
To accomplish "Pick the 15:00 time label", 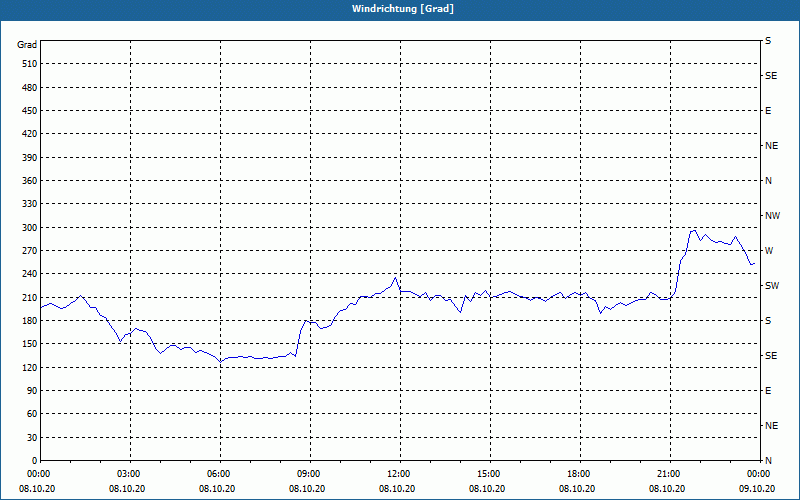I will (490, 474).
